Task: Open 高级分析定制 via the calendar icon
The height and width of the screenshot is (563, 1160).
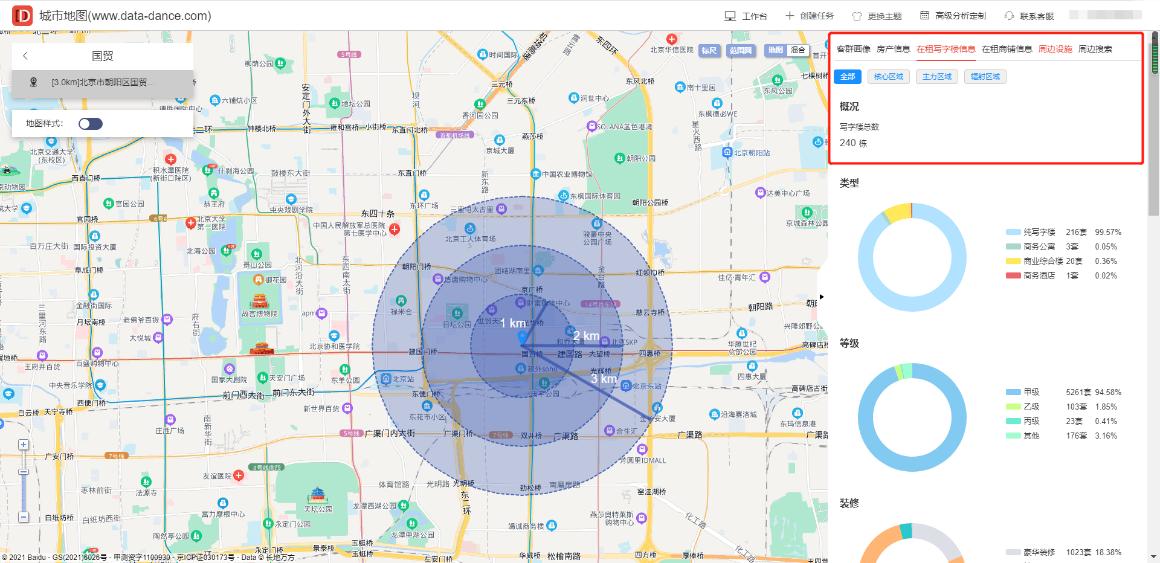Action: pos(925,16)
